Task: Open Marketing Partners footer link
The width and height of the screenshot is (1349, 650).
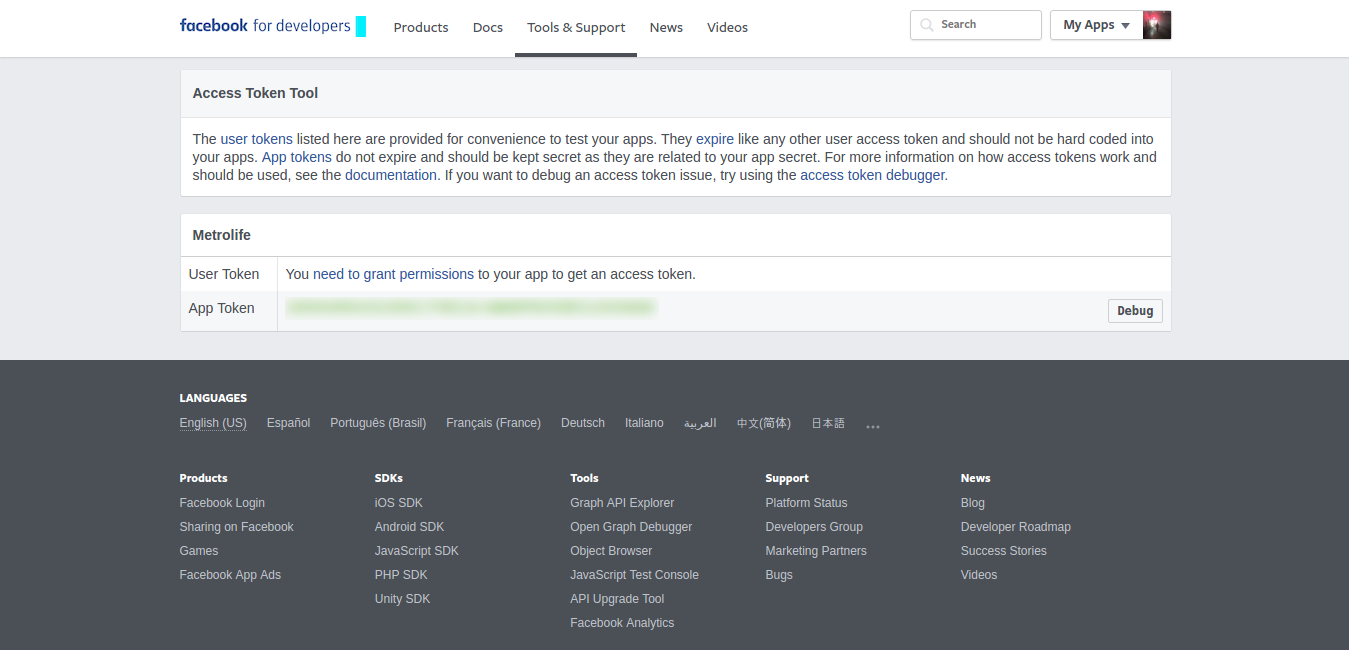Action: [x=816, y=551]
